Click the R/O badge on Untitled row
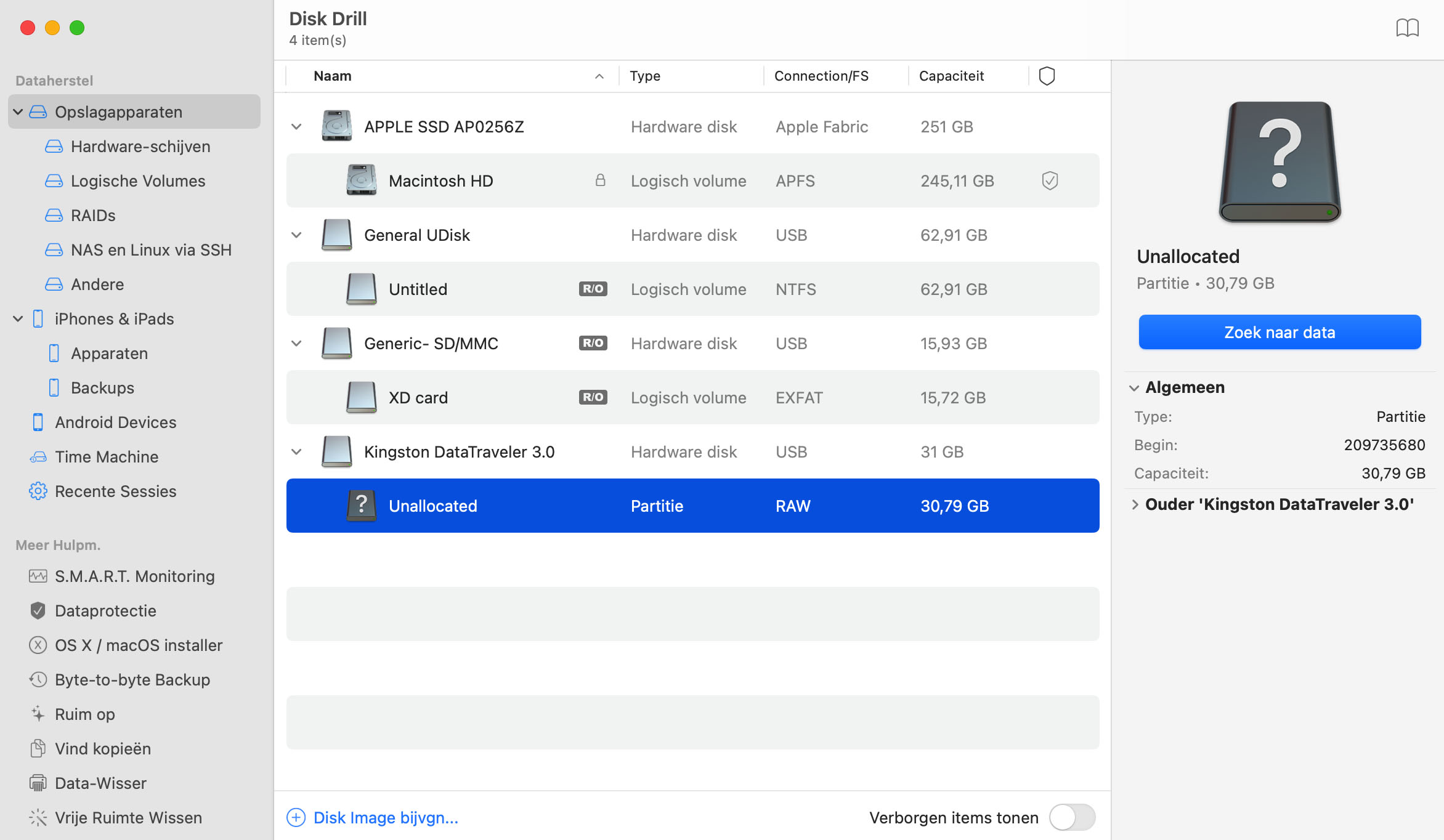 coord(593,289)
